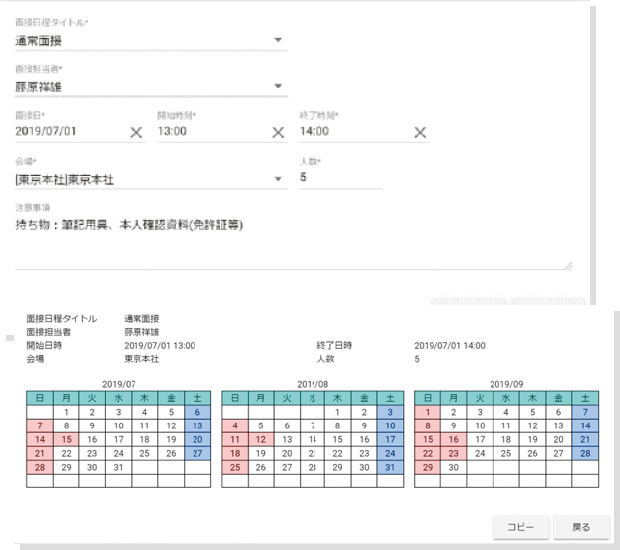Viewport: 620px width, 550px height.
Task: Focus the 人数 number field
Action: [x=340, y=178]
